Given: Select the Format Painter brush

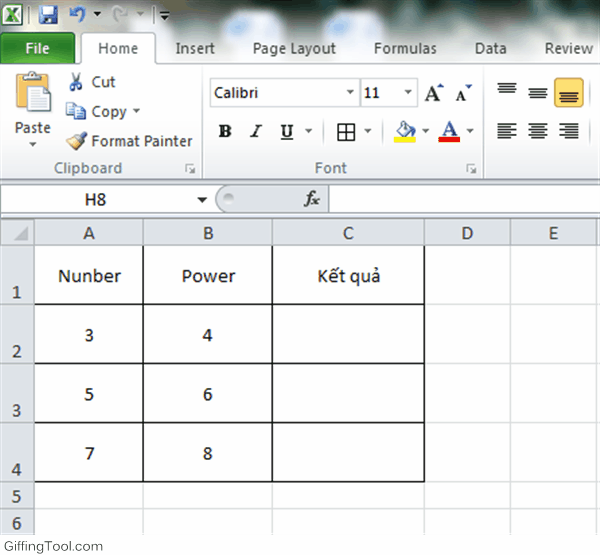Looking at the screenshot, I should coord(77,141).
